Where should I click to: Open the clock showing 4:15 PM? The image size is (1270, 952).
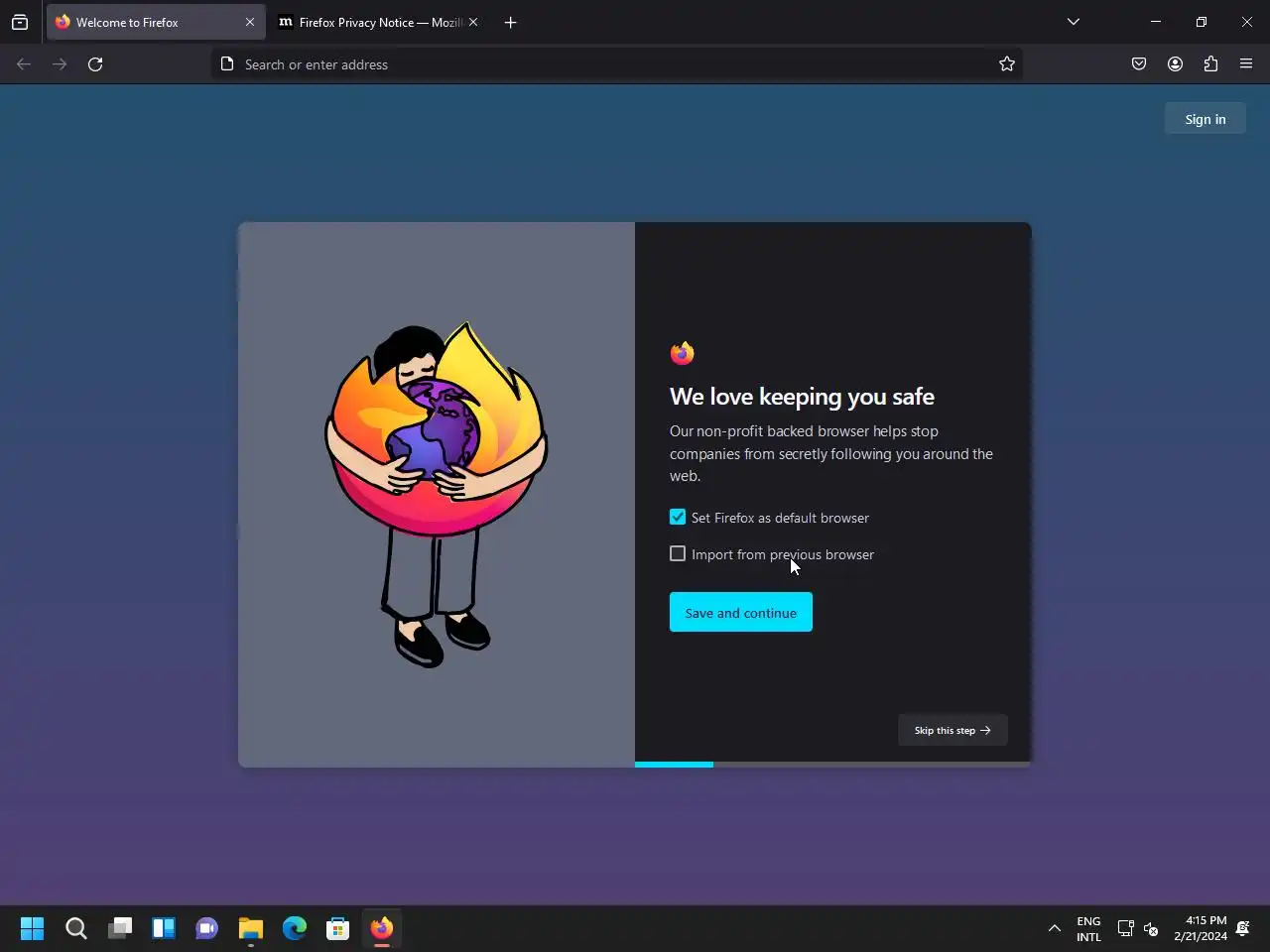(1201, 928)
